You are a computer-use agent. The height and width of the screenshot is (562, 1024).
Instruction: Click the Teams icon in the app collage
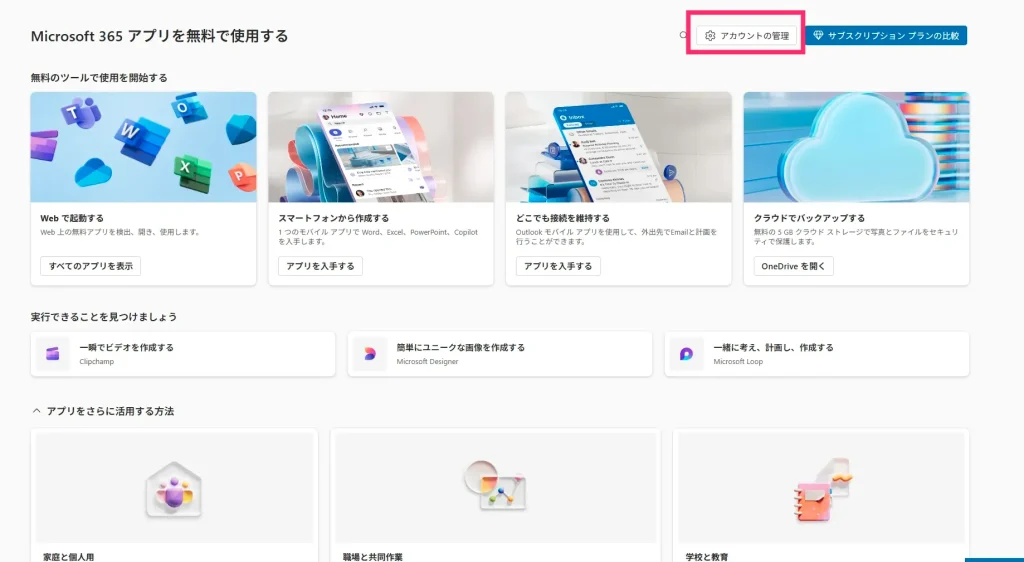[x=80, y=113]
